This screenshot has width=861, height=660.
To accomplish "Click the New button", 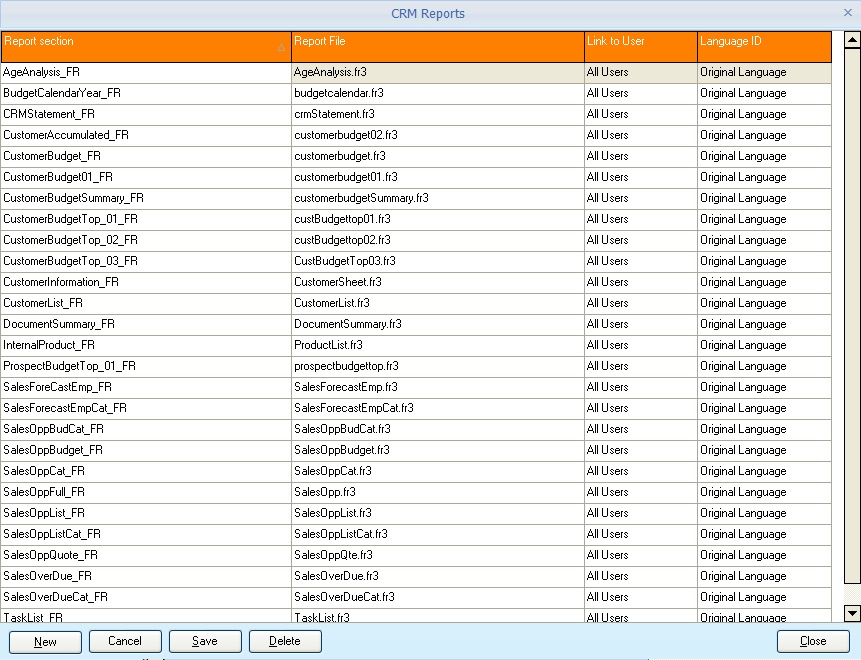I will tap(45, 641).
